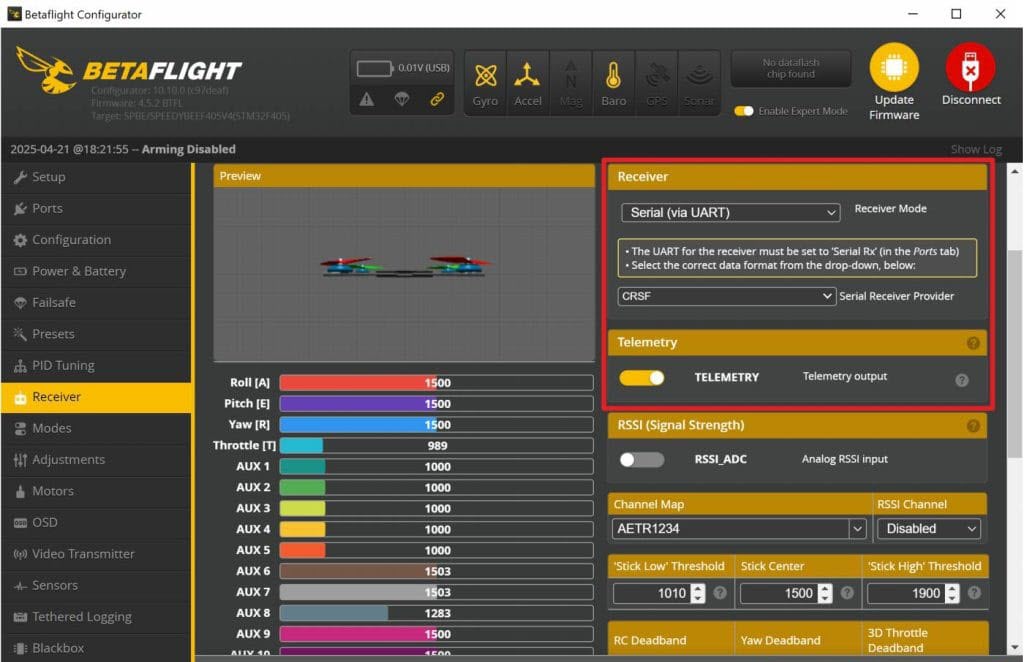Click the Telemetry header help icon
The image size is (1026, 662).
(x=973, y=343)
